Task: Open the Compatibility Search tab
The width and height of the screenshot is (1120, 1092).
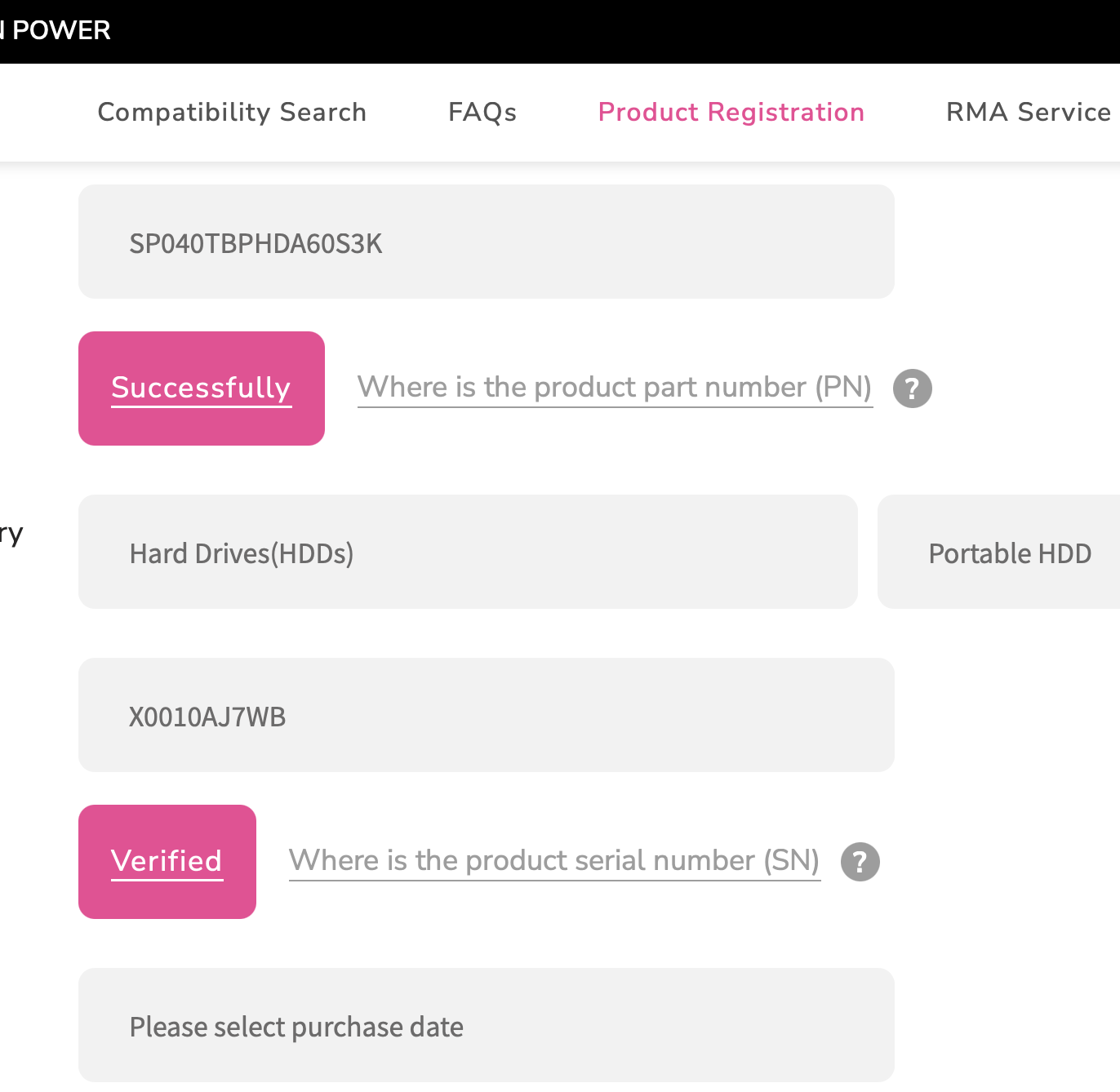Action: pos(232,112)
